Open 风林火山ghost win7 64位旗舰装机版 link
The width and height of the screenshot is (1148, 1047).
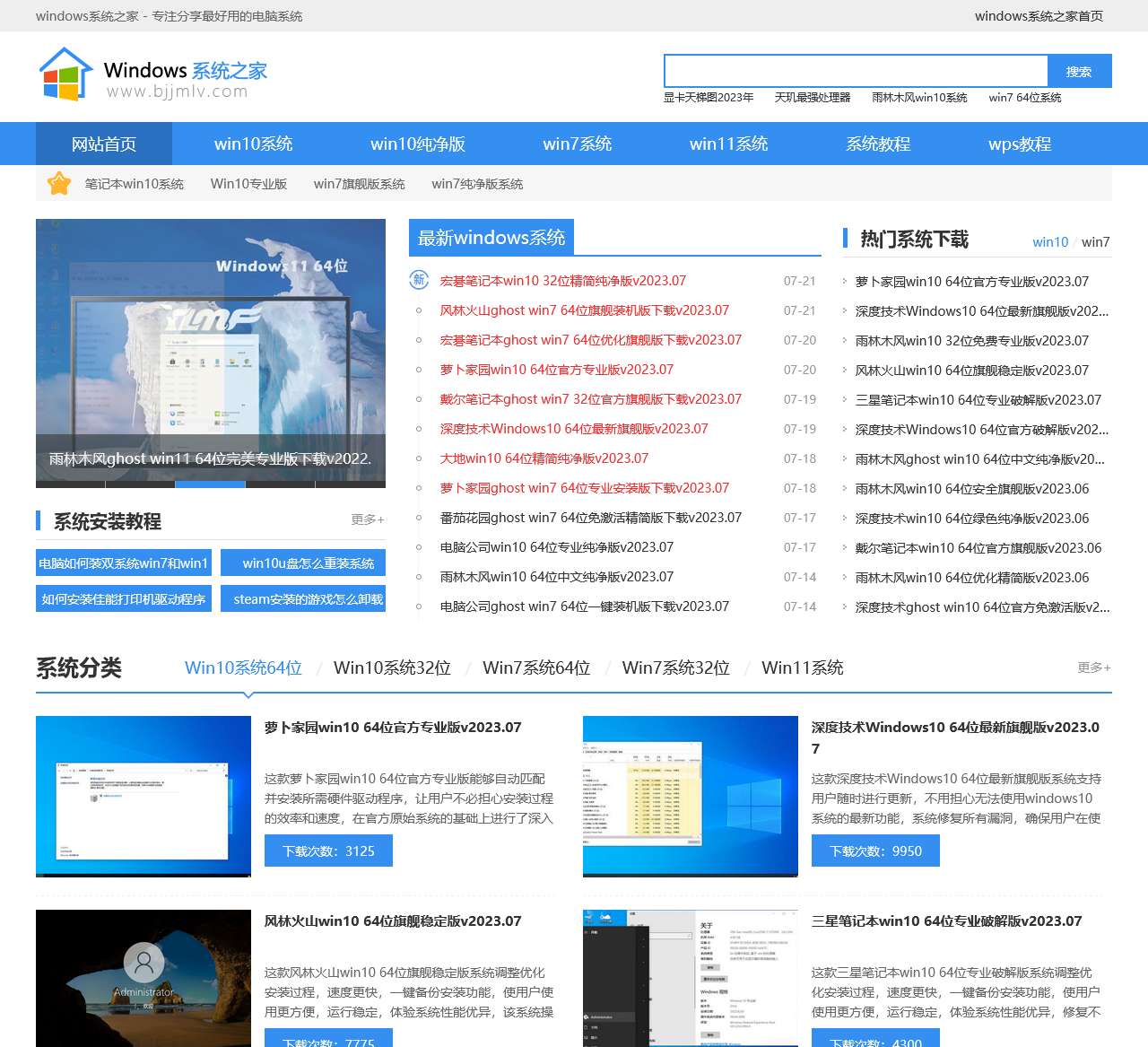pyautogui.click(x=585, y=310)
